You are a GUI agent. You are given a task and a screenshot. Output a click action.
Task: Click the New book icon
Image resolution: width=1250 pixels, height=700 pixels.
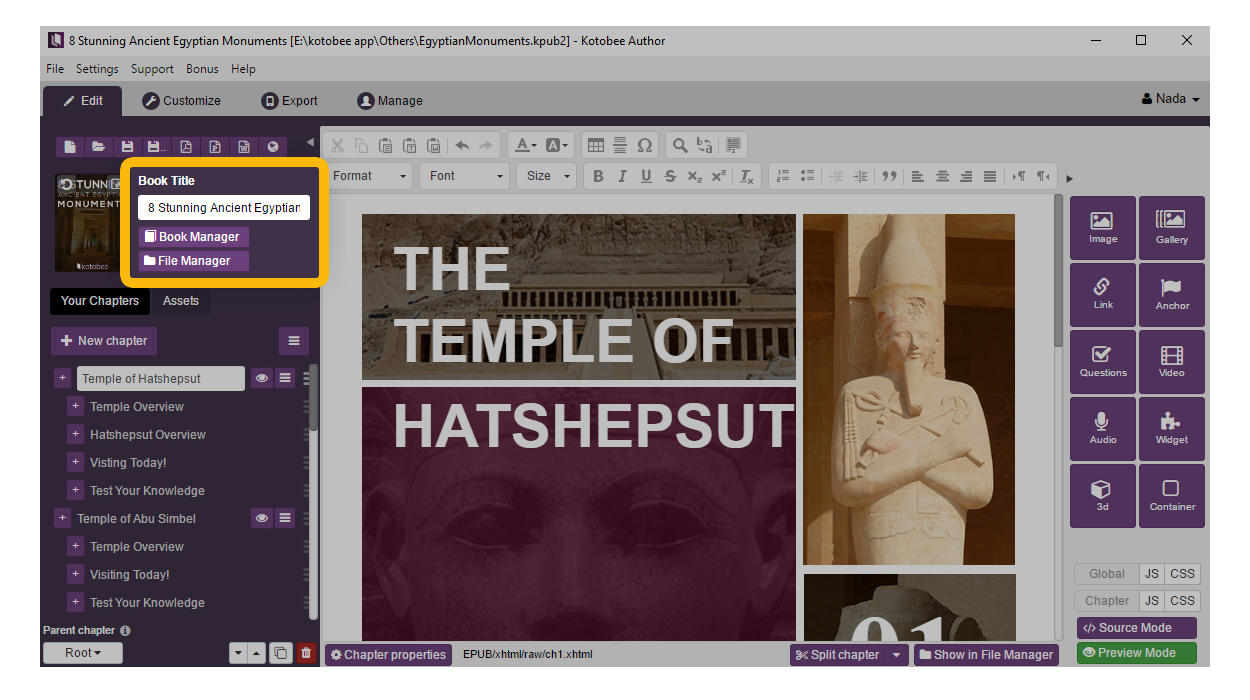70,147
